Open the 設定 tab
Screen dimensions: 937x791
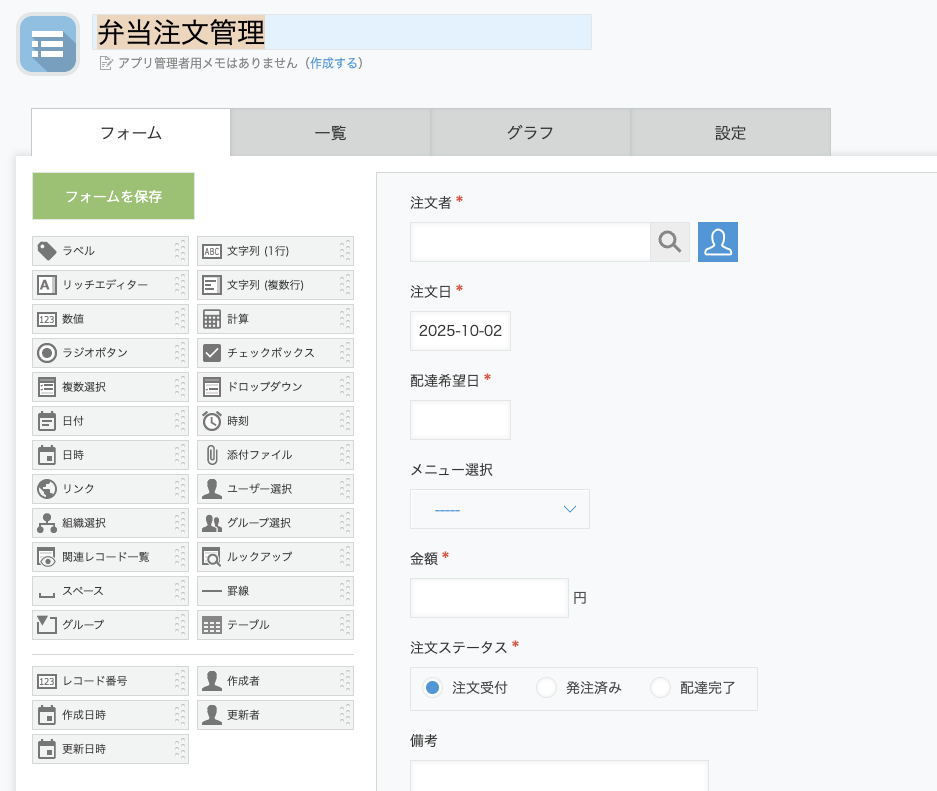click(x=730, y=133)
